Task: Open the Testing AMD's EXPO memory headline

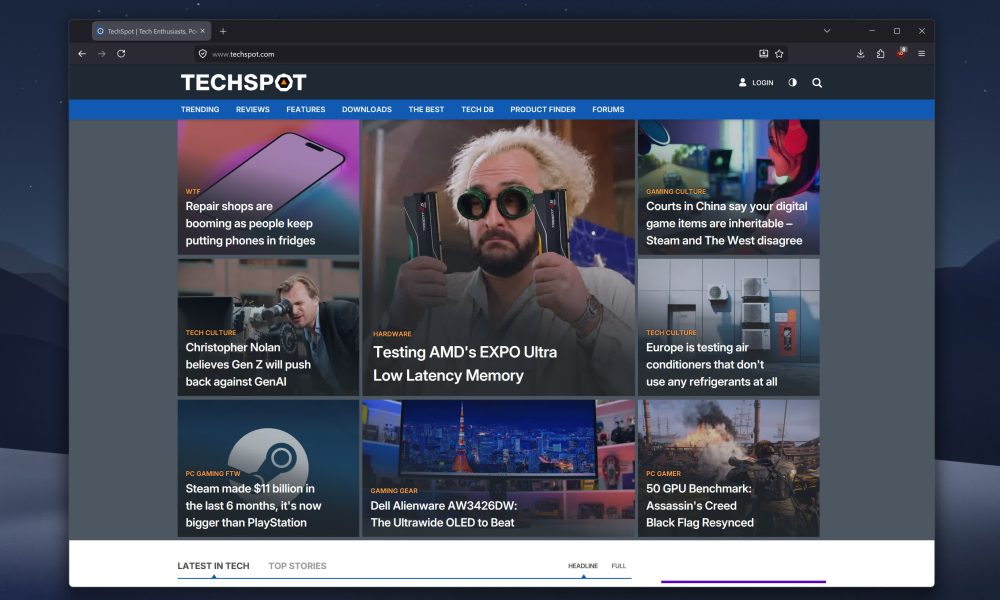Action: point(465,363)
